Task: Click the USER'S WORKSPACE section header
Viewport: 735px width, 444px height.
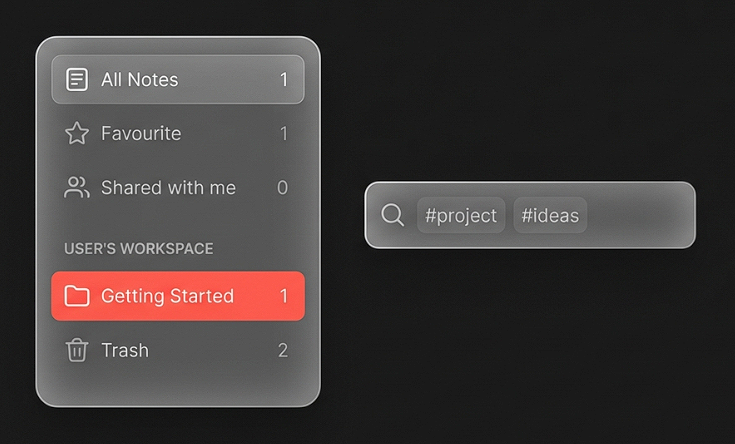Action: click(139, 248)
